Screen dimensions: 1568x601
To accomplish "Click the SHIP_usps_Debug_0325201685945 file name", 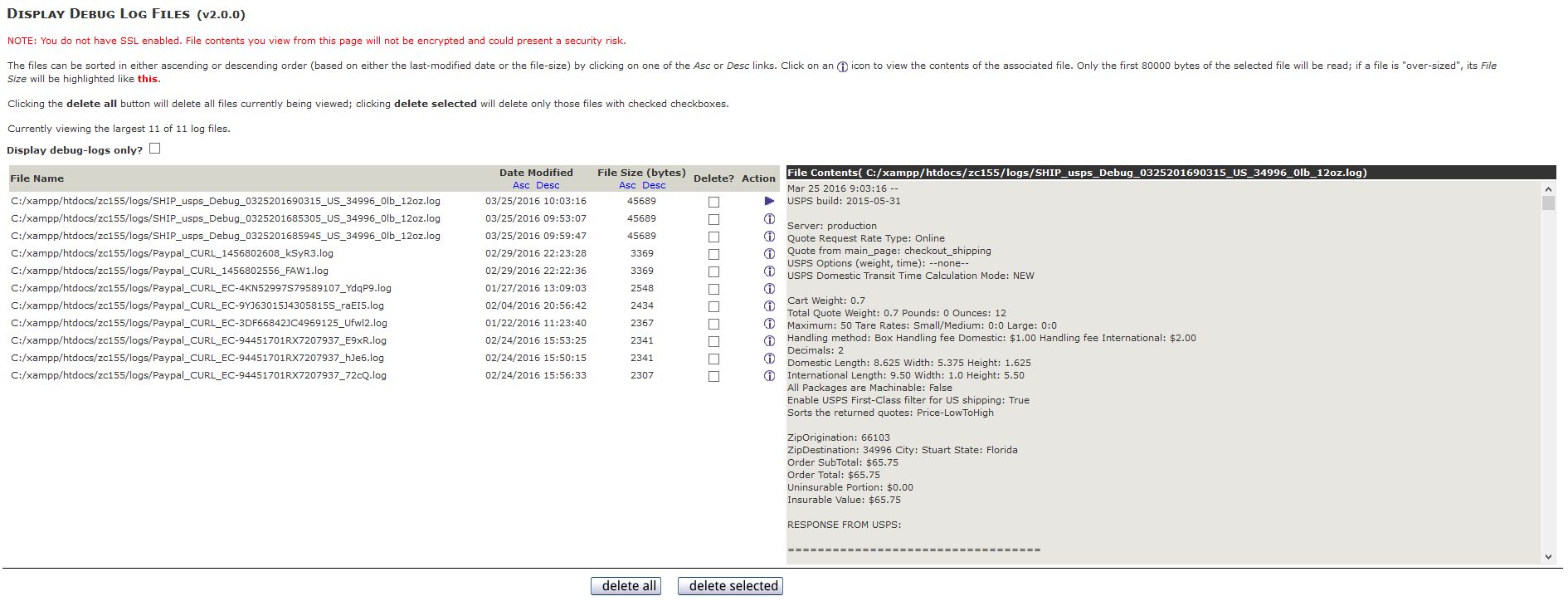I will [x=226, y=236].
